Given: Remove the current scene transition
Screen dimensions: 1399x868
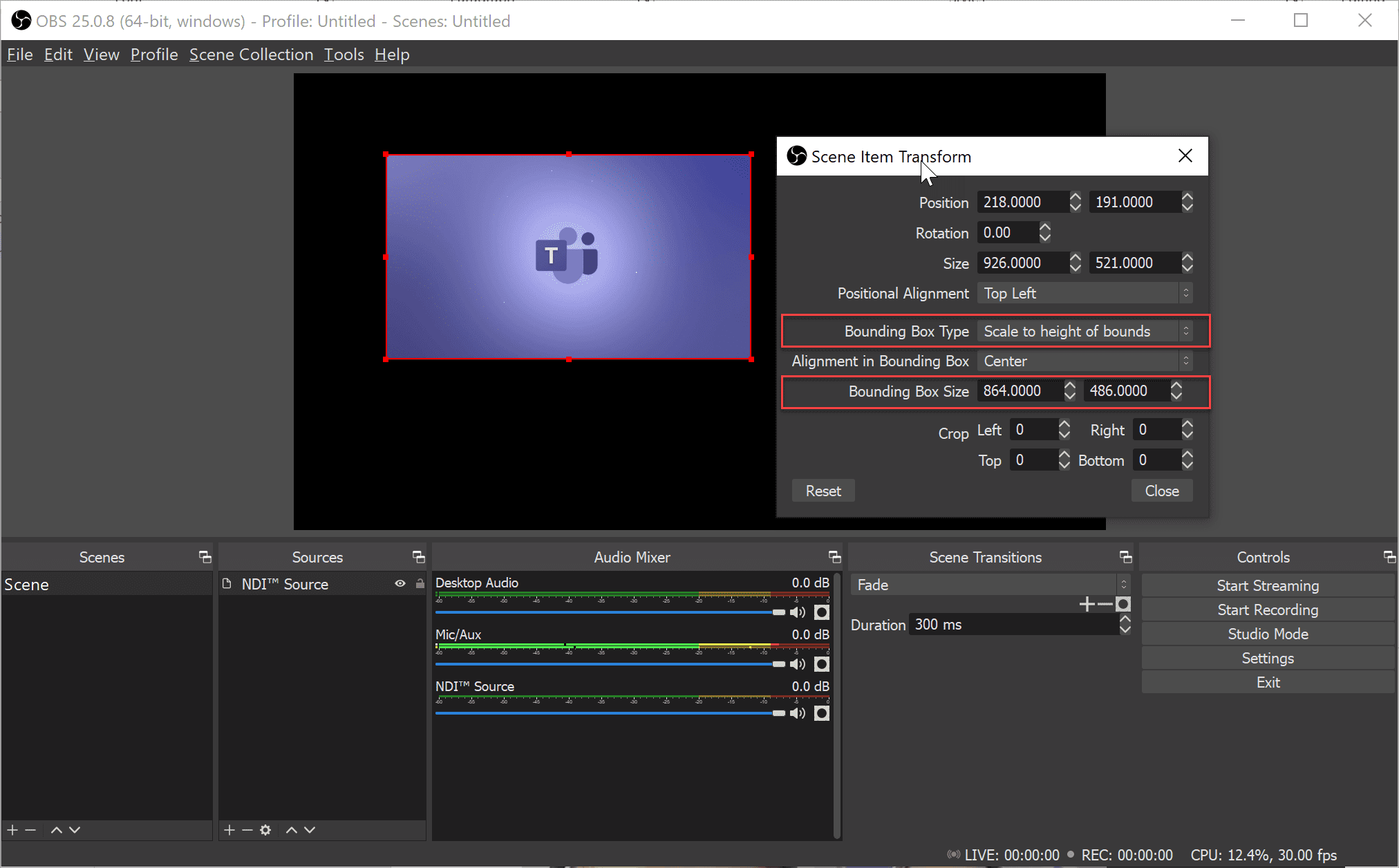Looking at the screenshot, I should 1105,605.
